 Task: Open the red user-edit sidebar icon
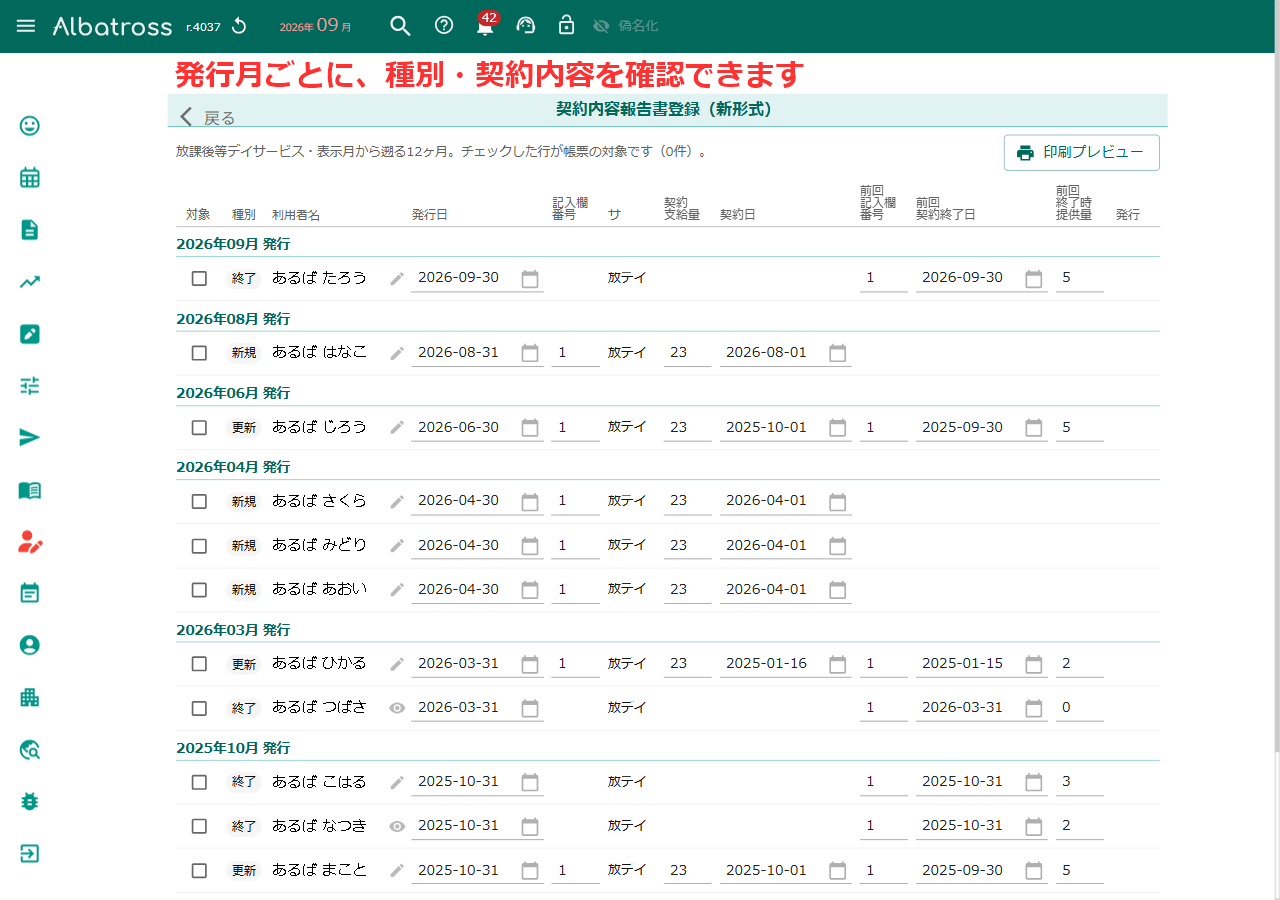click(x=30, y=542)
